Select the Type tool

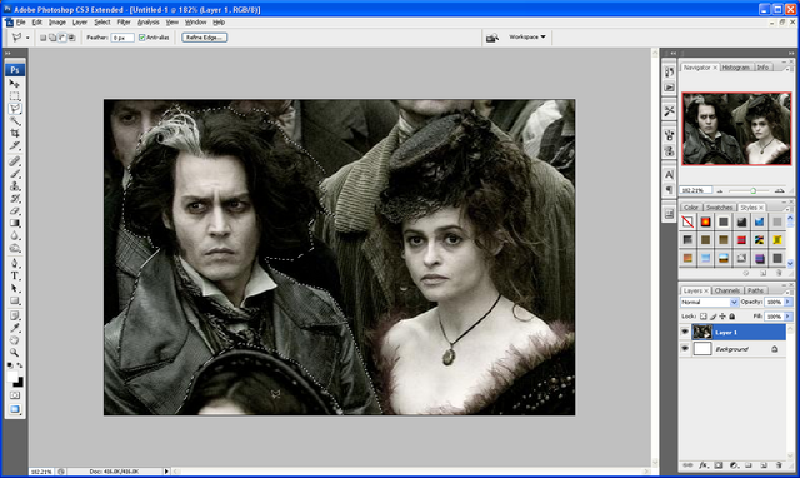15,276
